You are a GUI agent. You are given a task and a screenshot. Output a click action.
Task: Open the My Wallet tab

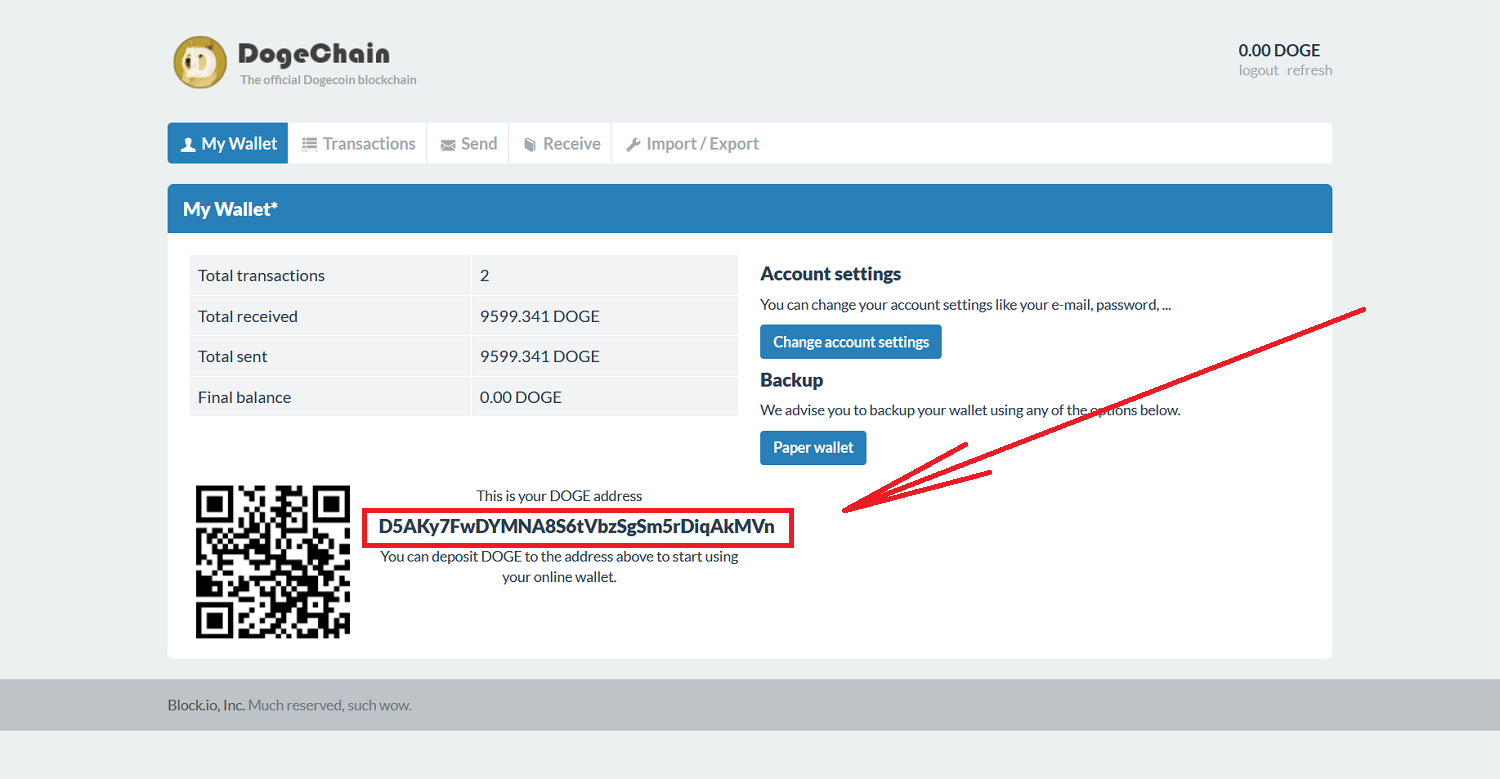(228, 143)
